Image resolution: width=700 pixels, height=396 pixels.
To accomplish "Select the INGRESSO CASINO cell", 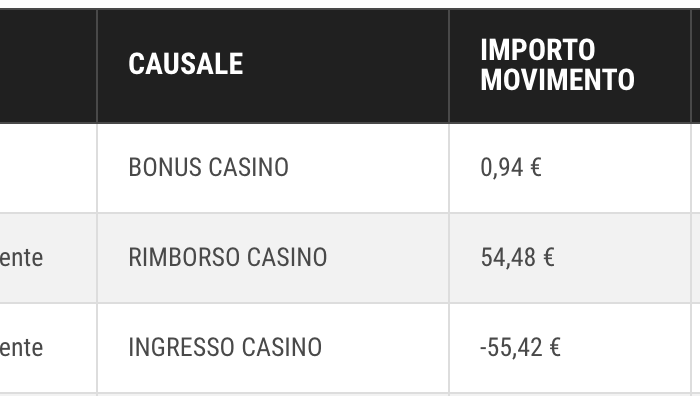I will [273, 348].
